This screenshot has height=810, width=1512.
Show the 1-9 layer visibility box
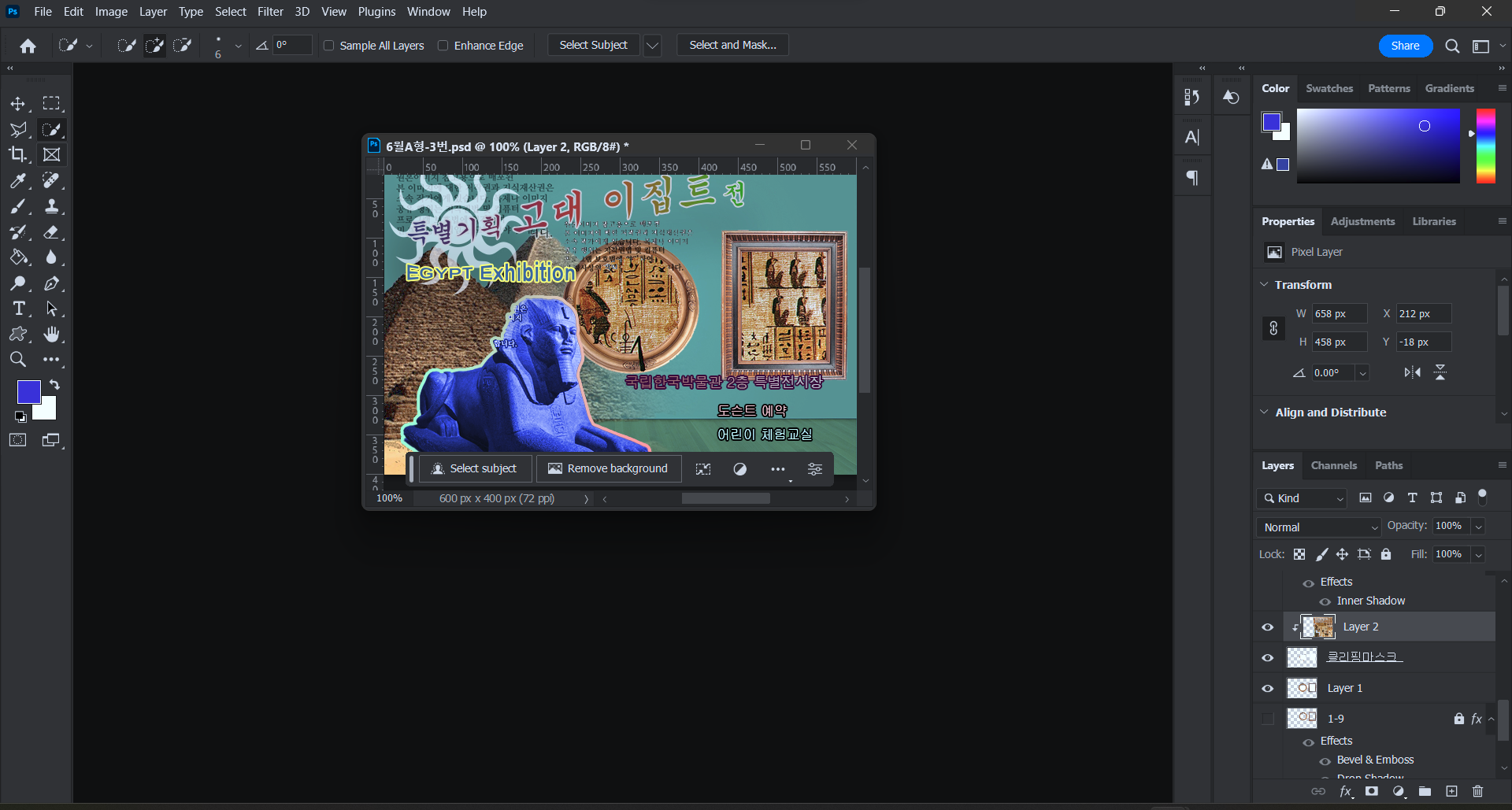1268,719
